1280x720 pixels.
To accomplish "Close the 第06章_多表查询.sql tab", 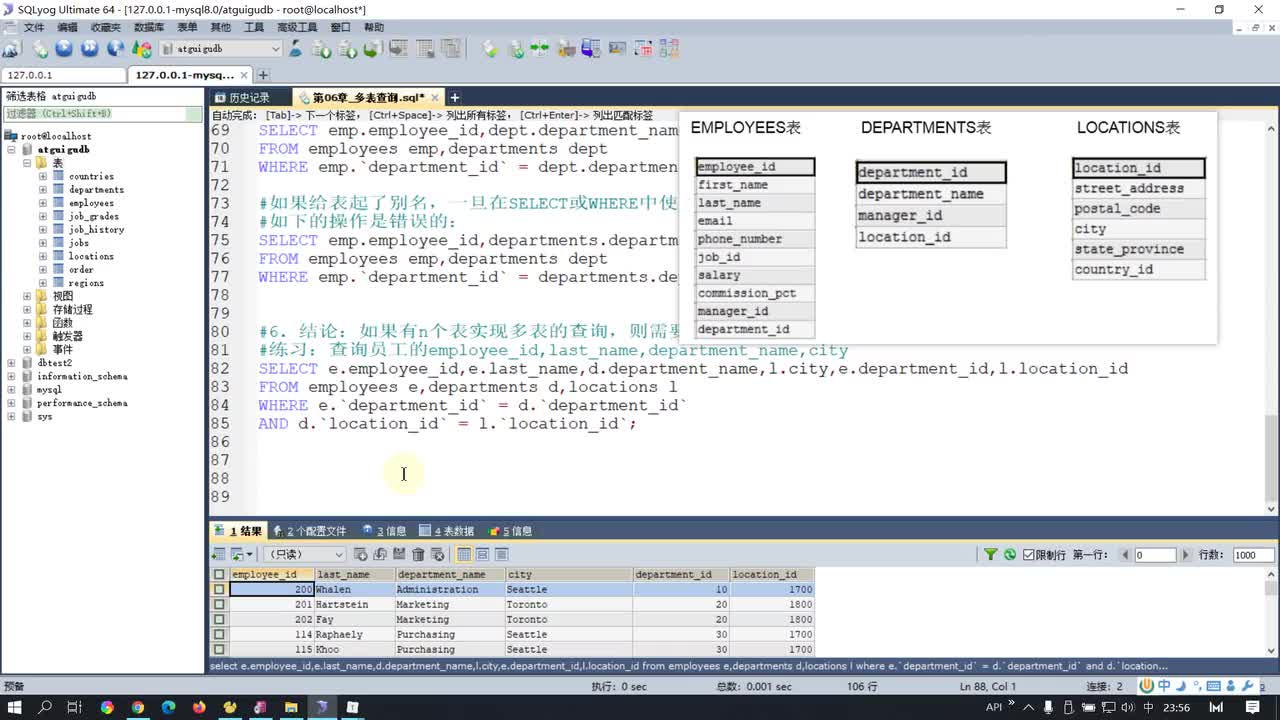I will [436, 98].
